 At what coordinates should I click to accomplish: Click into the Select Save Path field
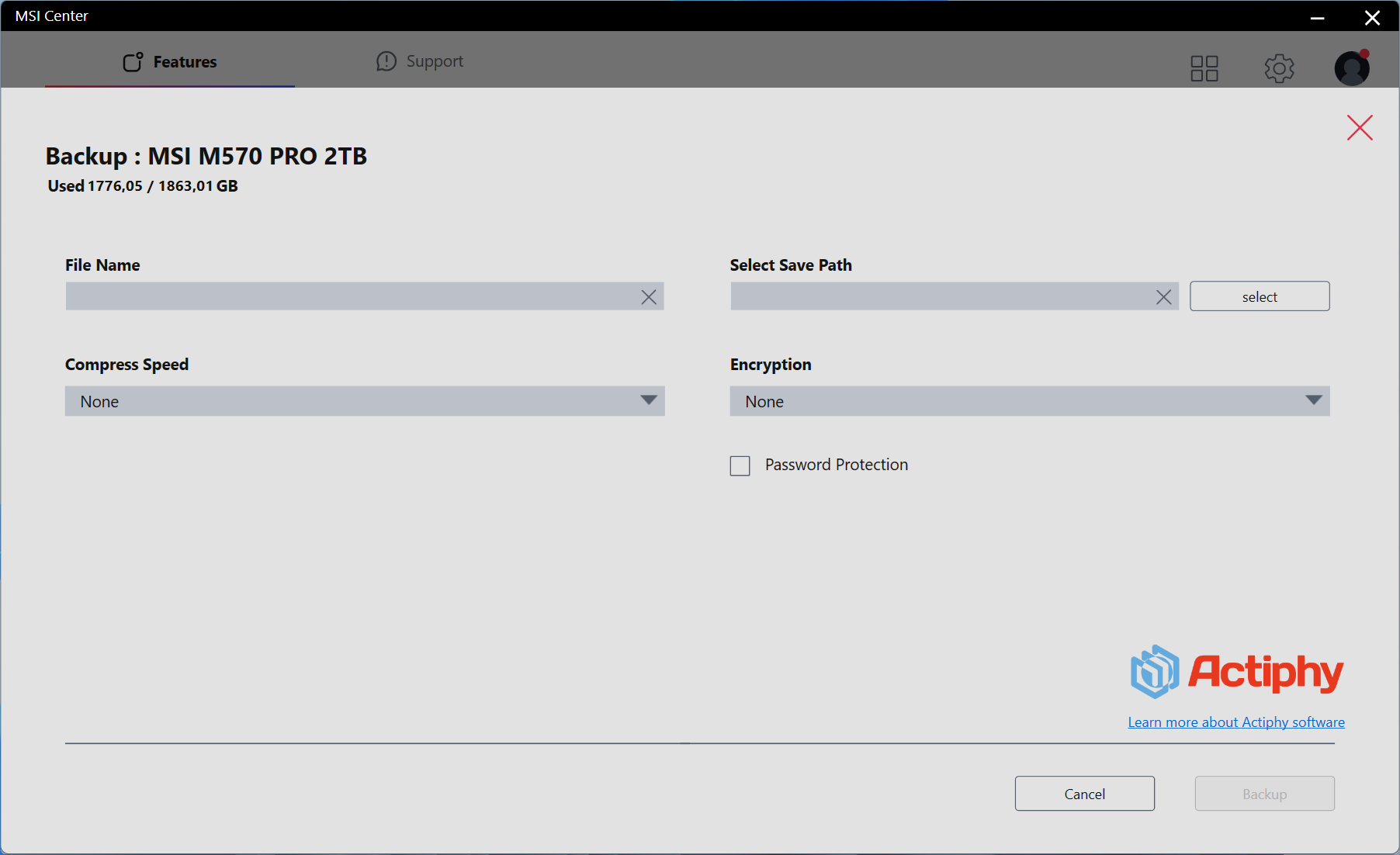[x=939, y=296]
